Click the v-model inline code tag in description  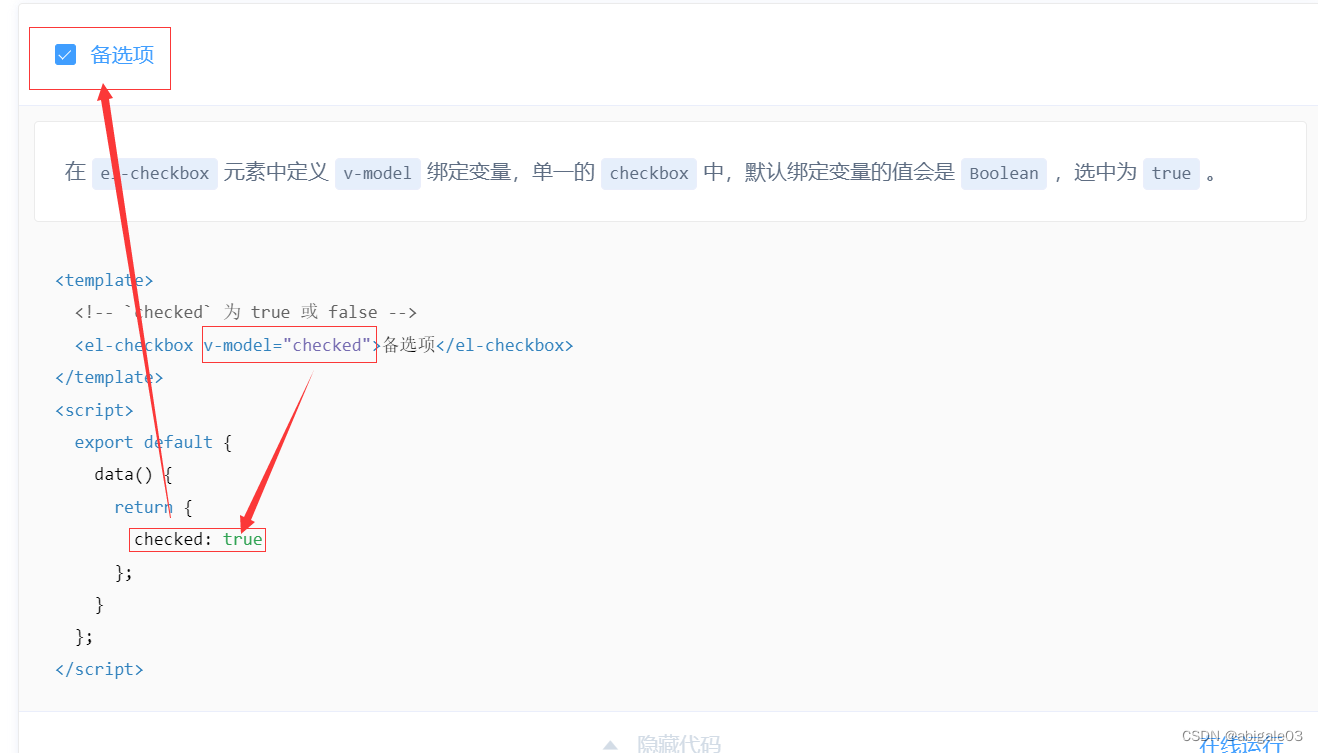(377, 173)
